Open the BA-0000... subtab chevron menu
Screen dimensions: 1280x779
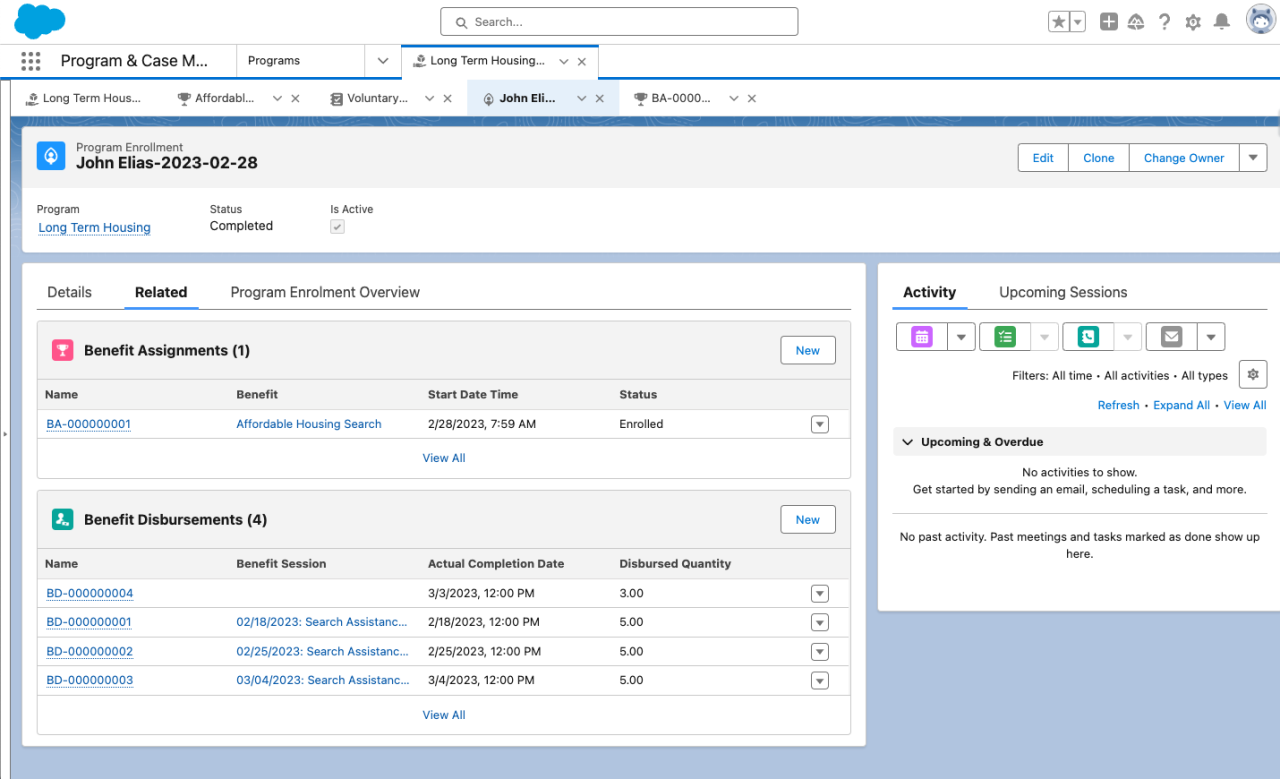(x=734, y=98)
